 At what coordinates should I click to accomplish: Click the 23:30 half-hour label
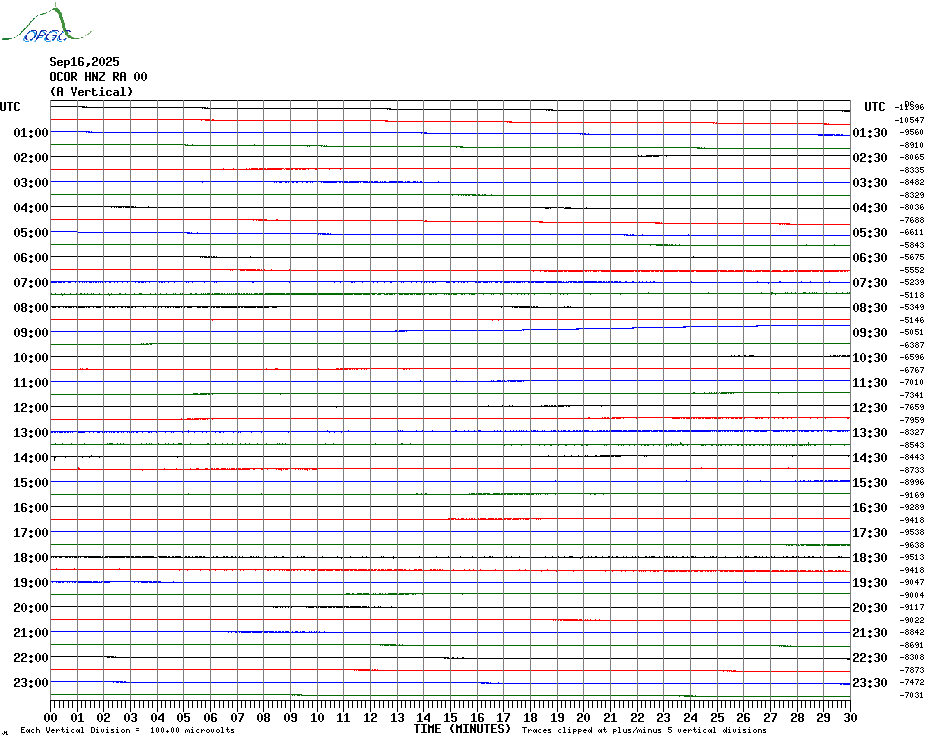(870, 683)
